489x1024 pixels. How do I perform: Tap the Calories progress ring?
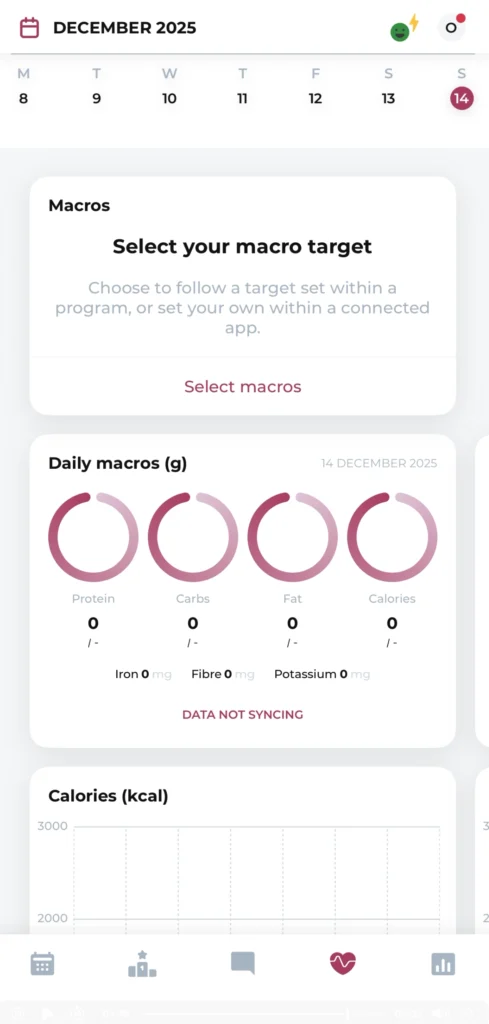(x=392, y=537)
